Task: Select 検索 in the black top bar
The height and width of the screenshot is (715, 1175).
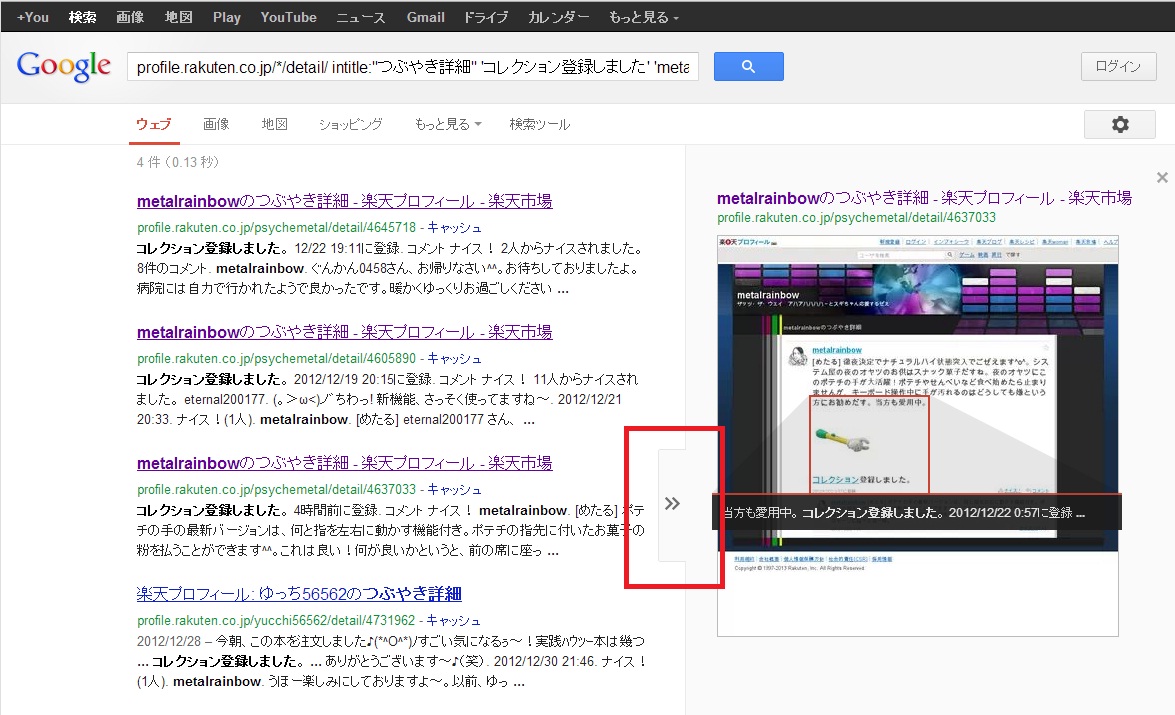Action: [82, 17]
